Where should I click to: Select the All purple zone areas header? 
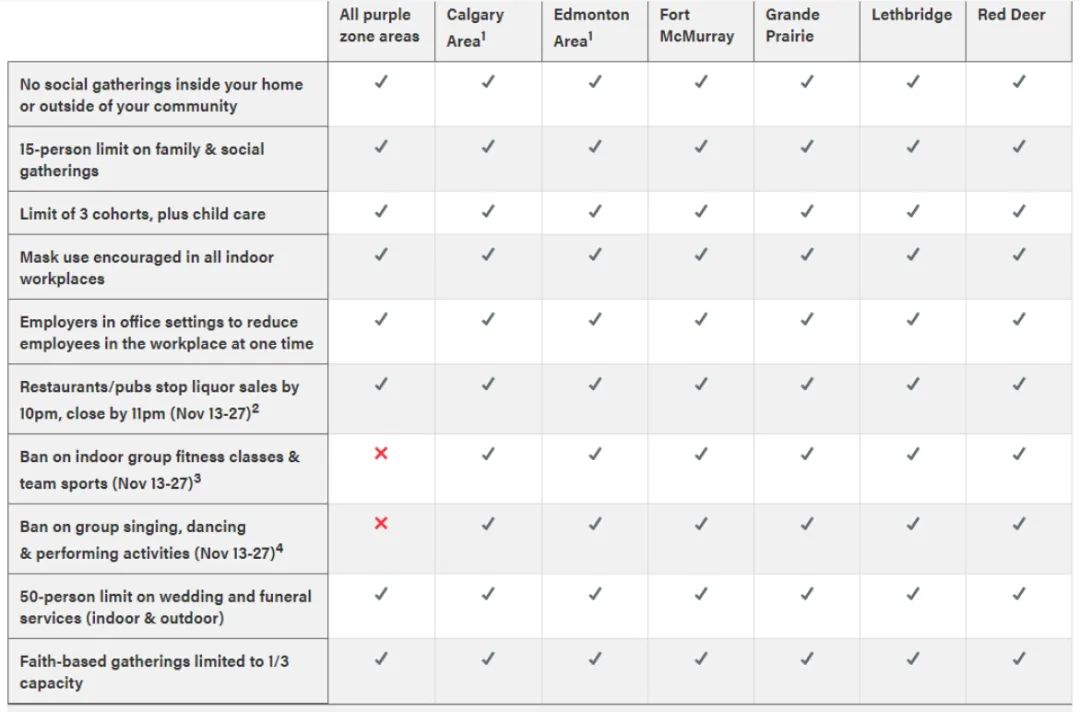379,25
